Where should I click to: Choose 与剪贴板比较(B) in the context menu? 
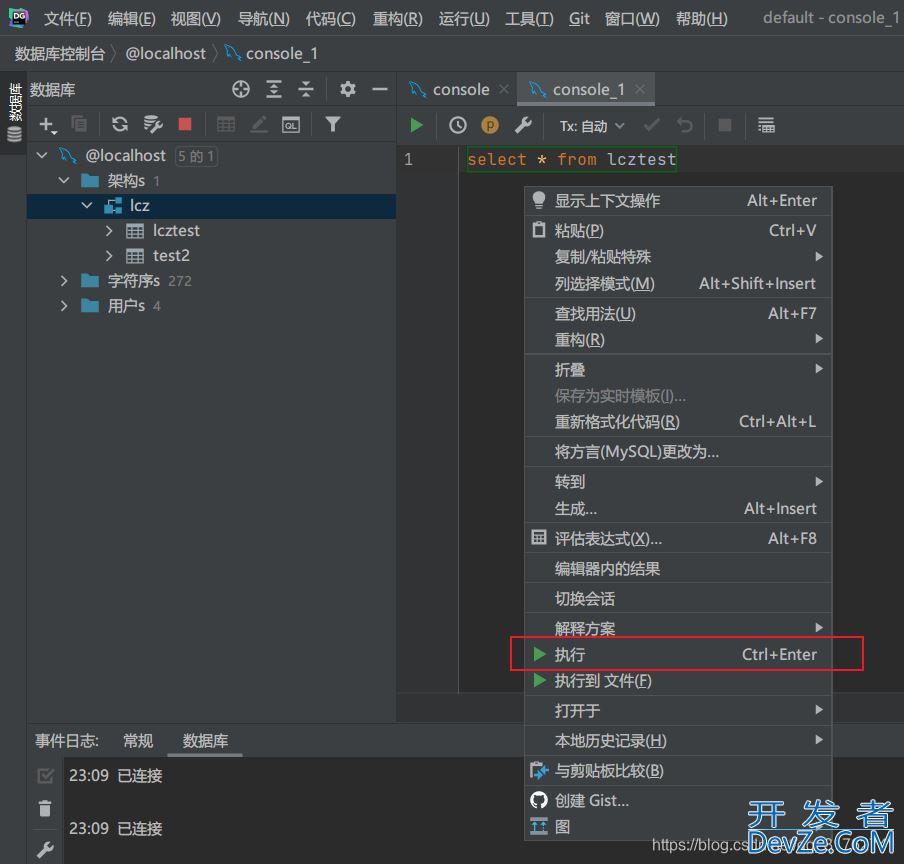[x=678, y=771]
